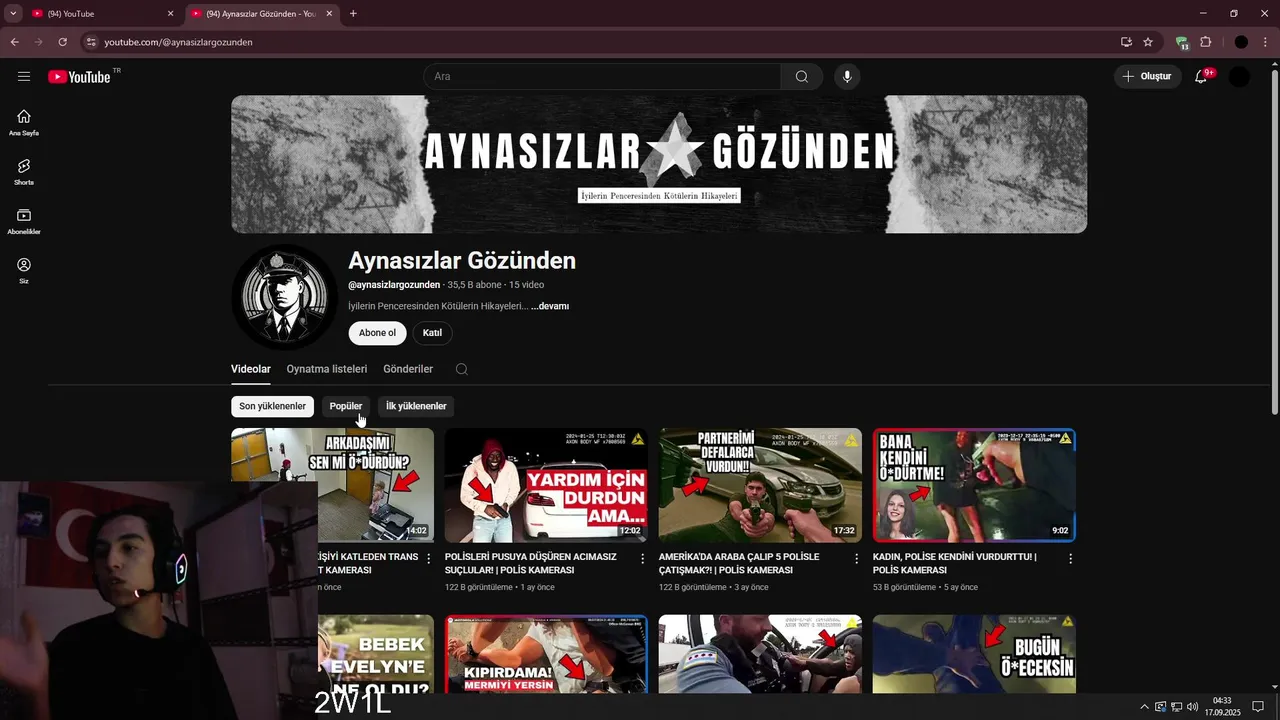Bookmark this page with star icon

point(1148,42)
